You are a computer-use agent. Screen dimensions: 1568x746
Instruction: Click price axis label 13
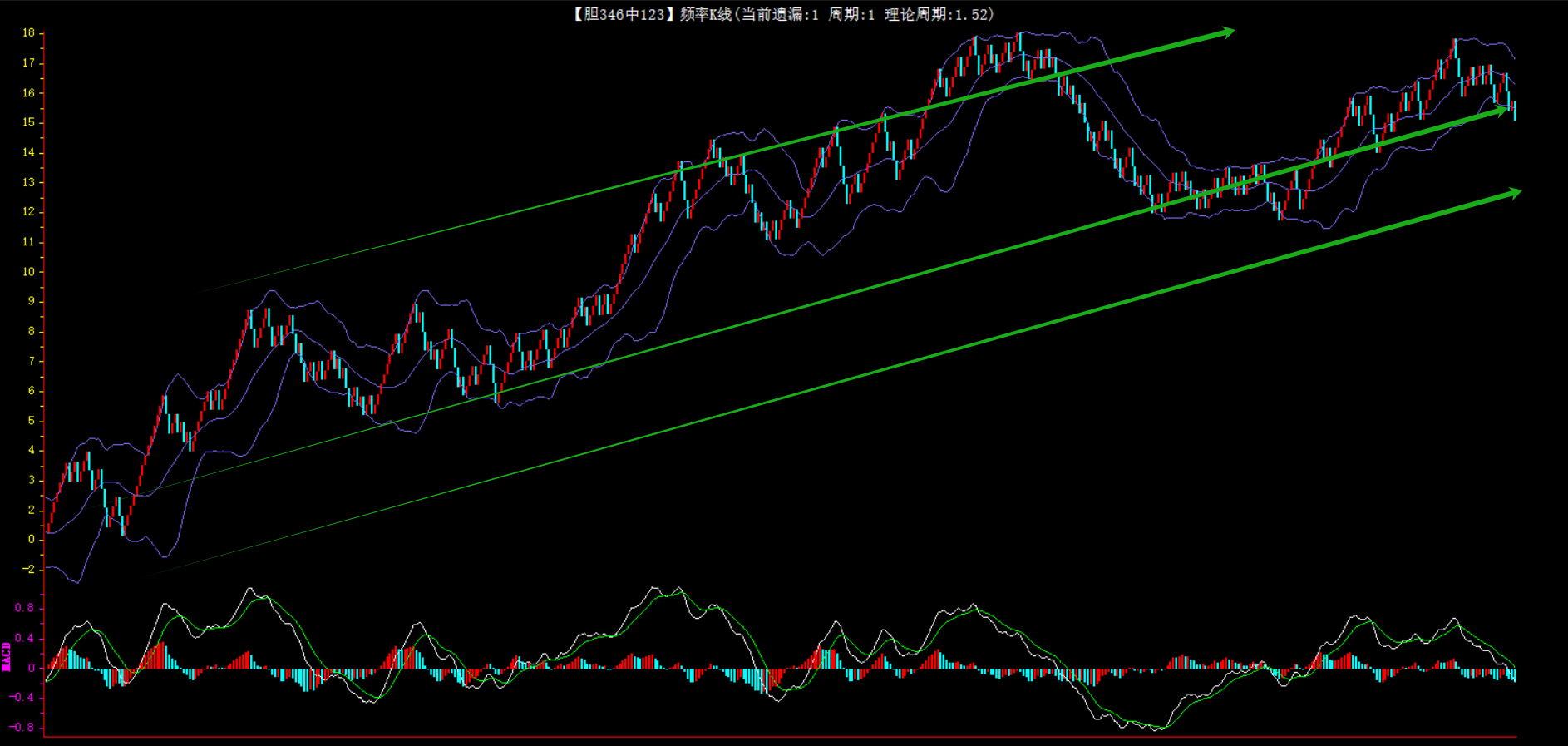[x=29, y=182]
